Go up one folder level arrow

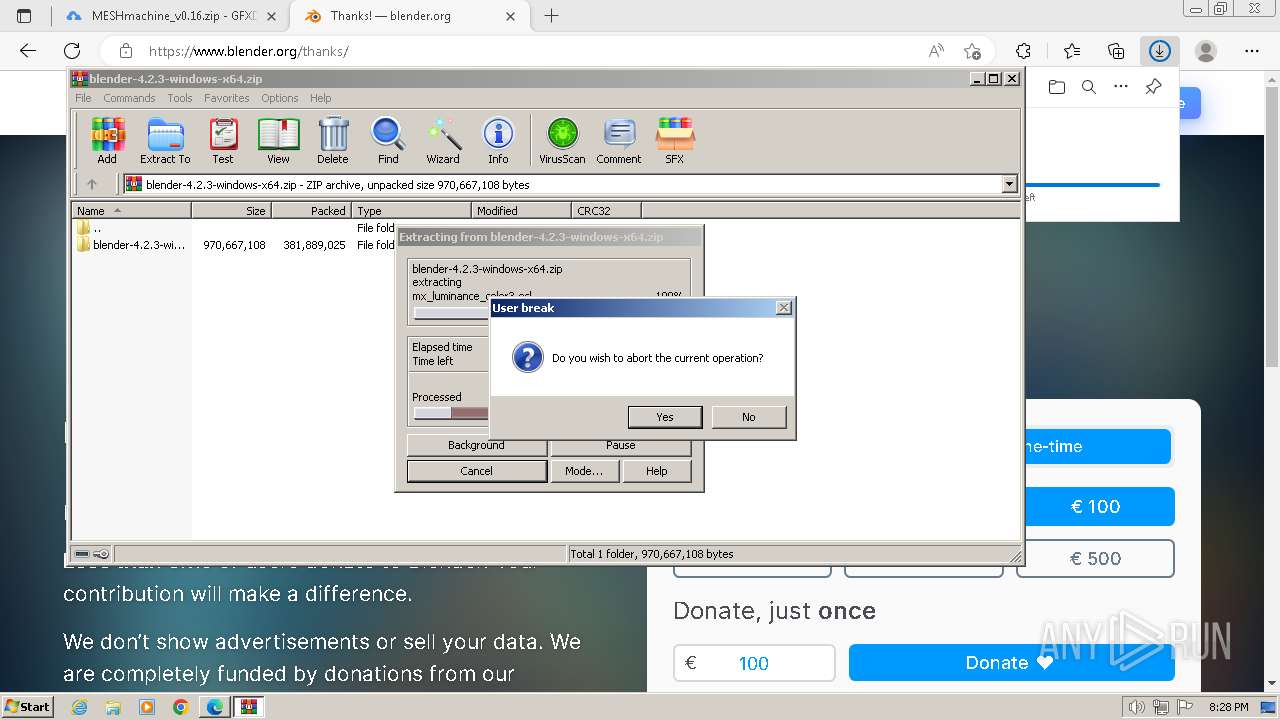[x=92, y=184]
